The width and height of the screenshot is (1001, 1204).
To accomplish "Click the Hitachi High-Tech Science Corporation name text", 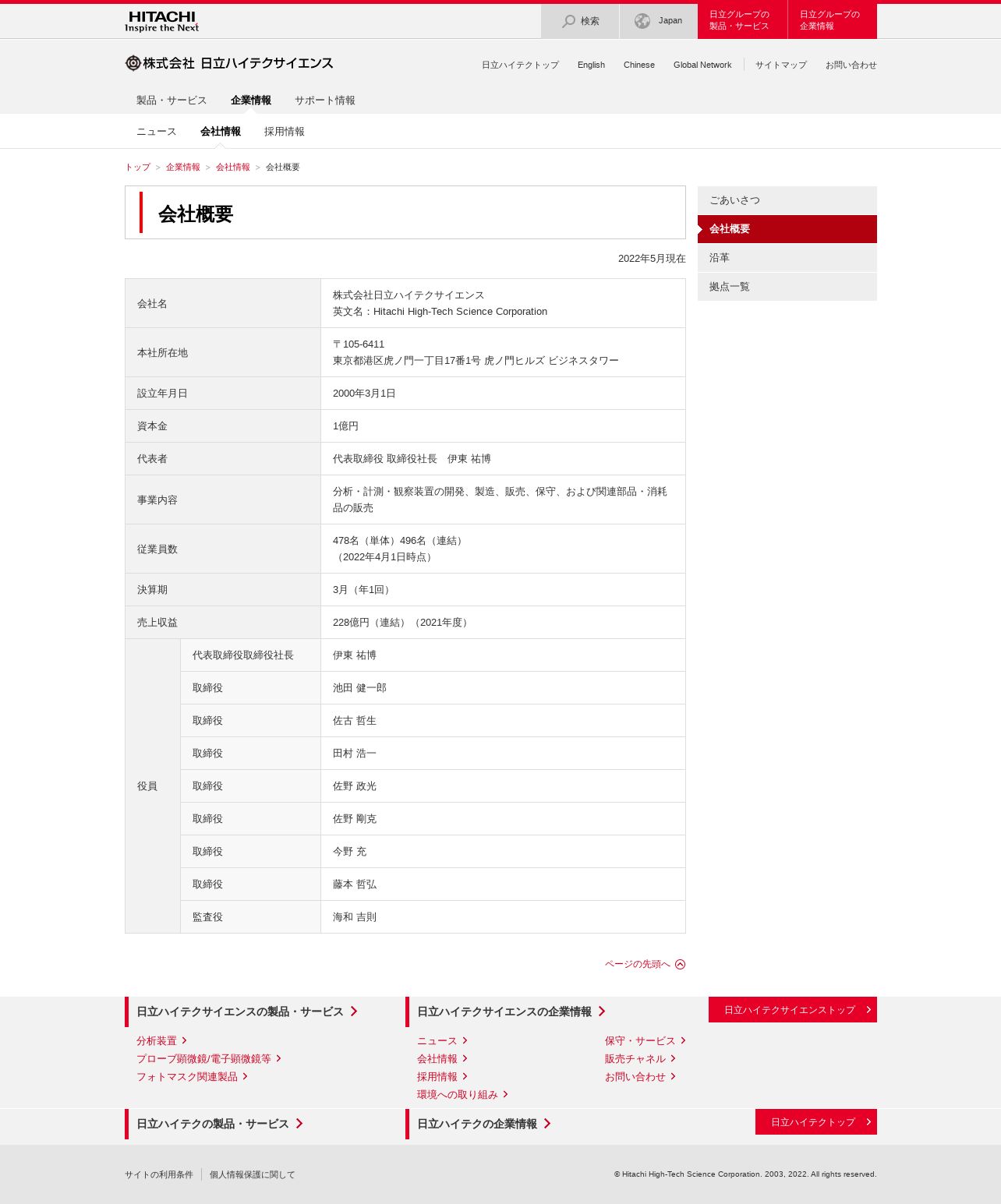I will (x=460, y=312).
